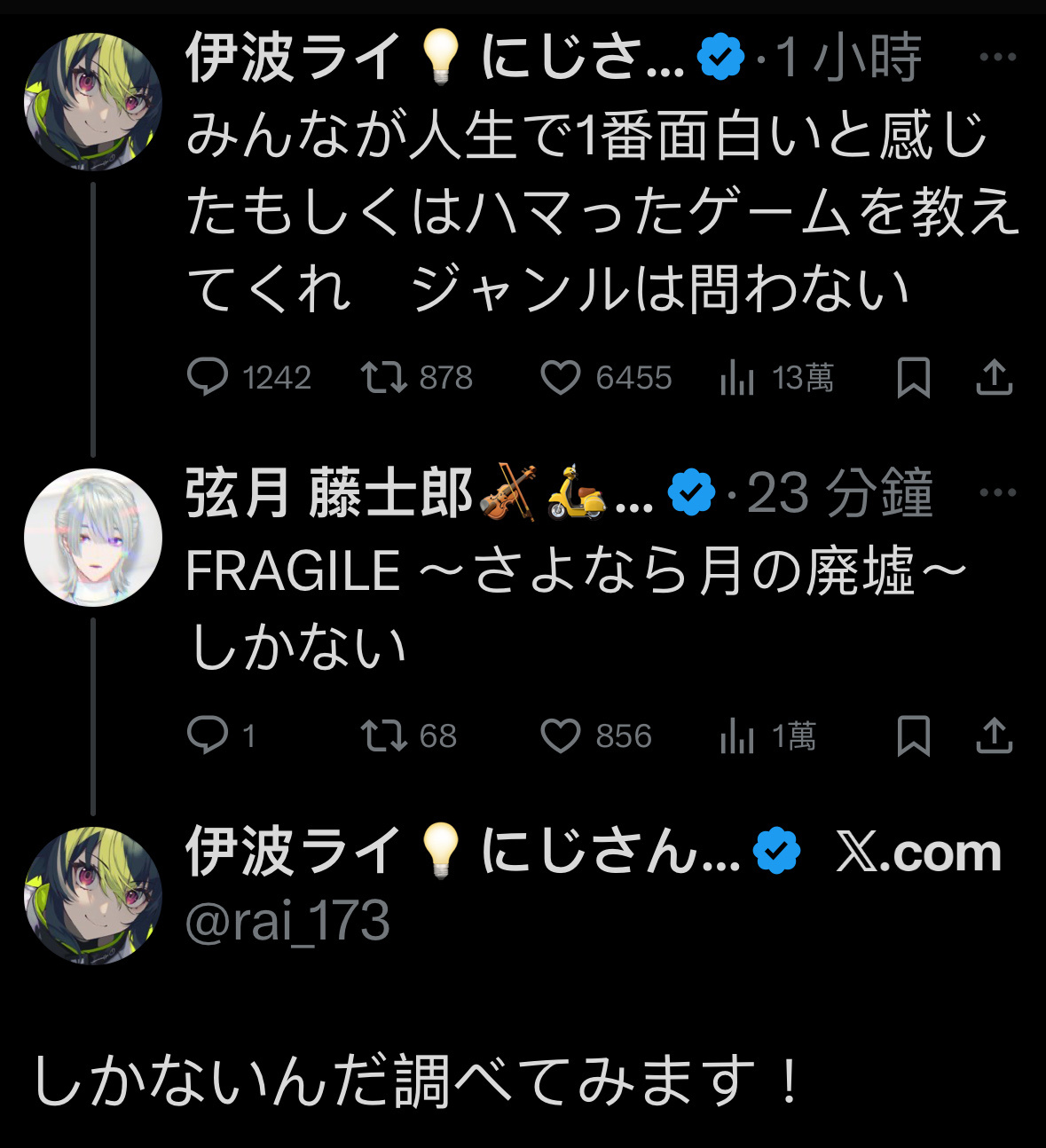The height and width of the screenshot is (1148, 1046).
Task: Share 伊波ライ's first tweet
Action: [x=994, y=379]
